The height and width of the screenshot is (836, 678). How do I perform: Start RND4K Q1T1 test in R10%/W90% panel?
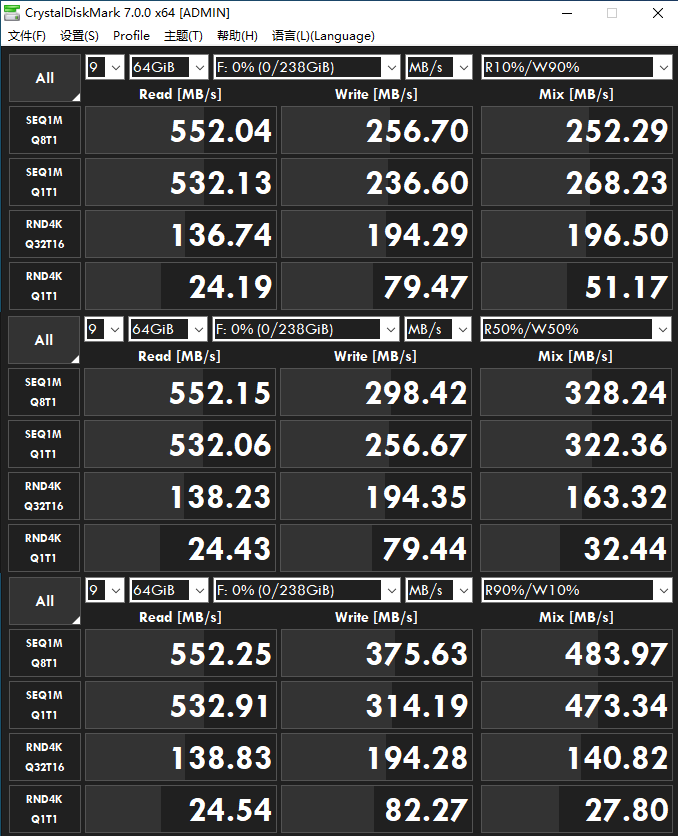click(45, 286)
